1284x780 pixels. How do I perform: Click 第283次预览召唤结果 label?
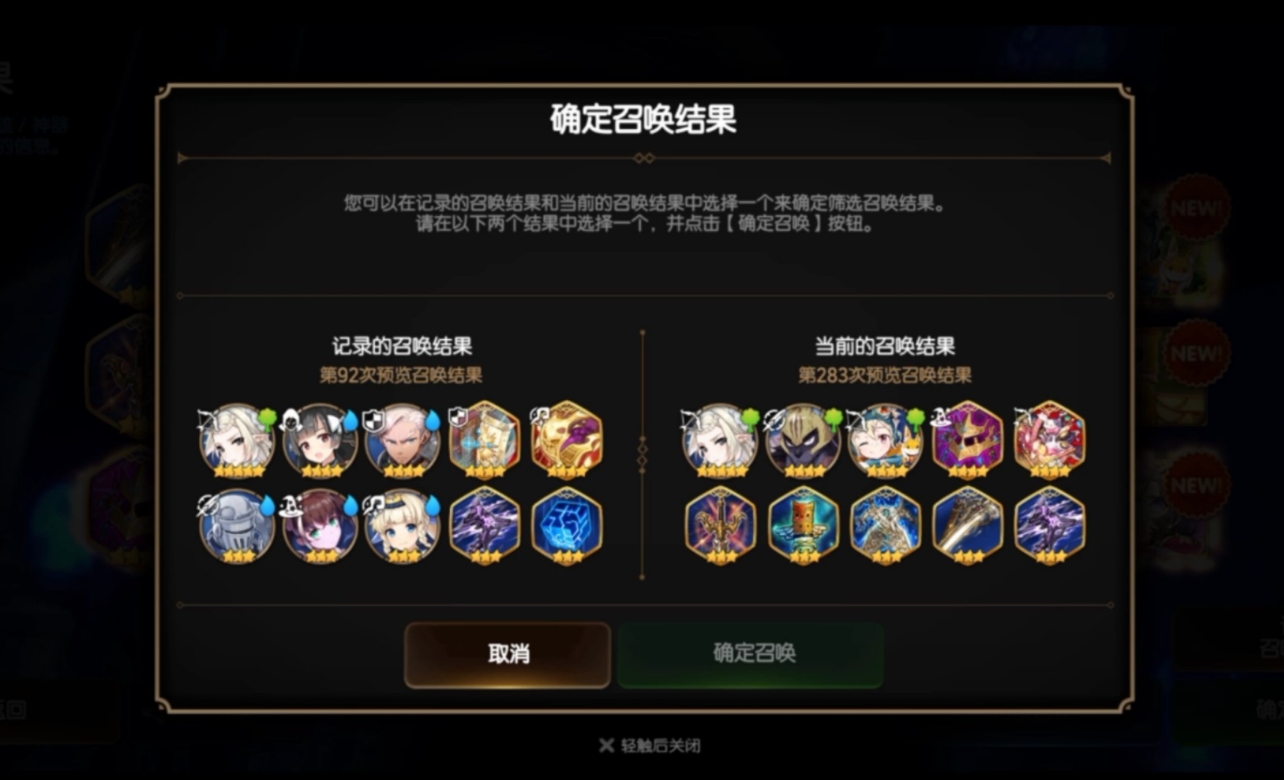885,376
